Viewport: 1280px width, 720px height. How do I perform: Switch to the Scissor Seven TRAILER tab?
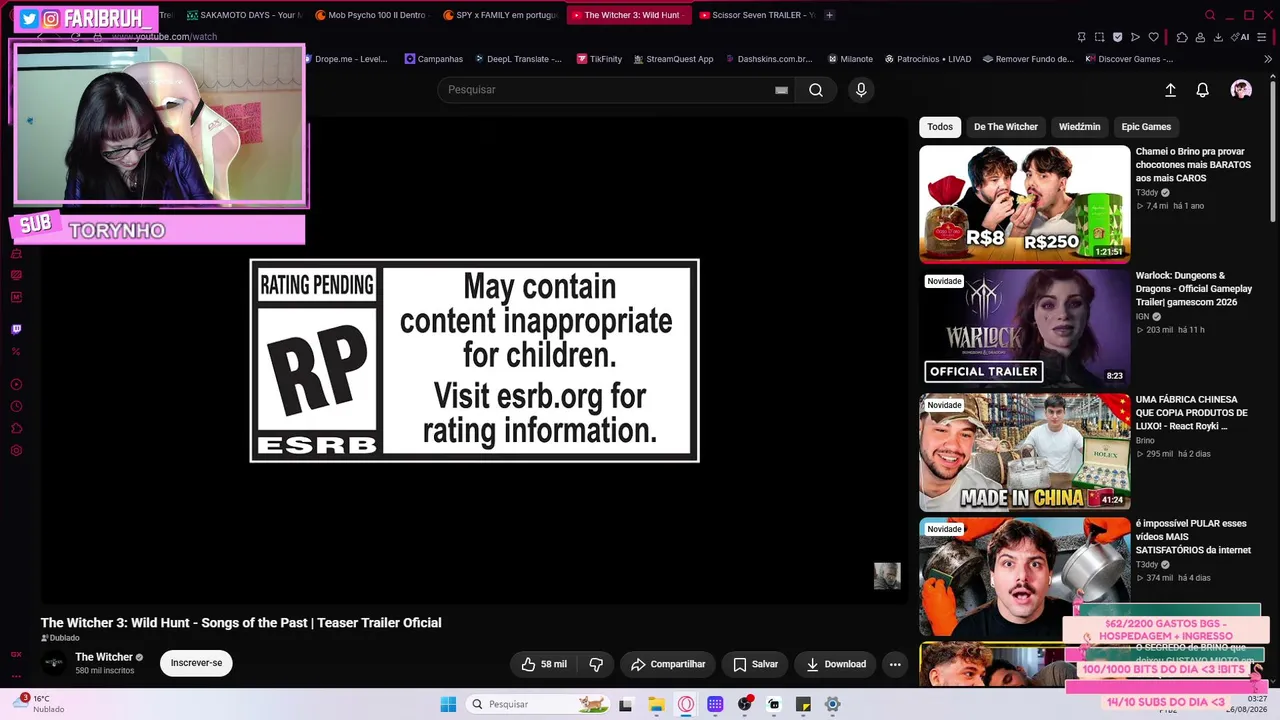756,15
